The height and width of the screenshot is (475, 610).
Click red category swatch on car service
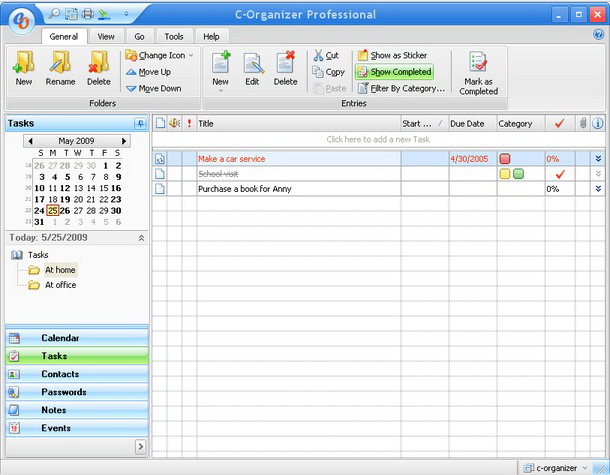(x=505, y=159)
